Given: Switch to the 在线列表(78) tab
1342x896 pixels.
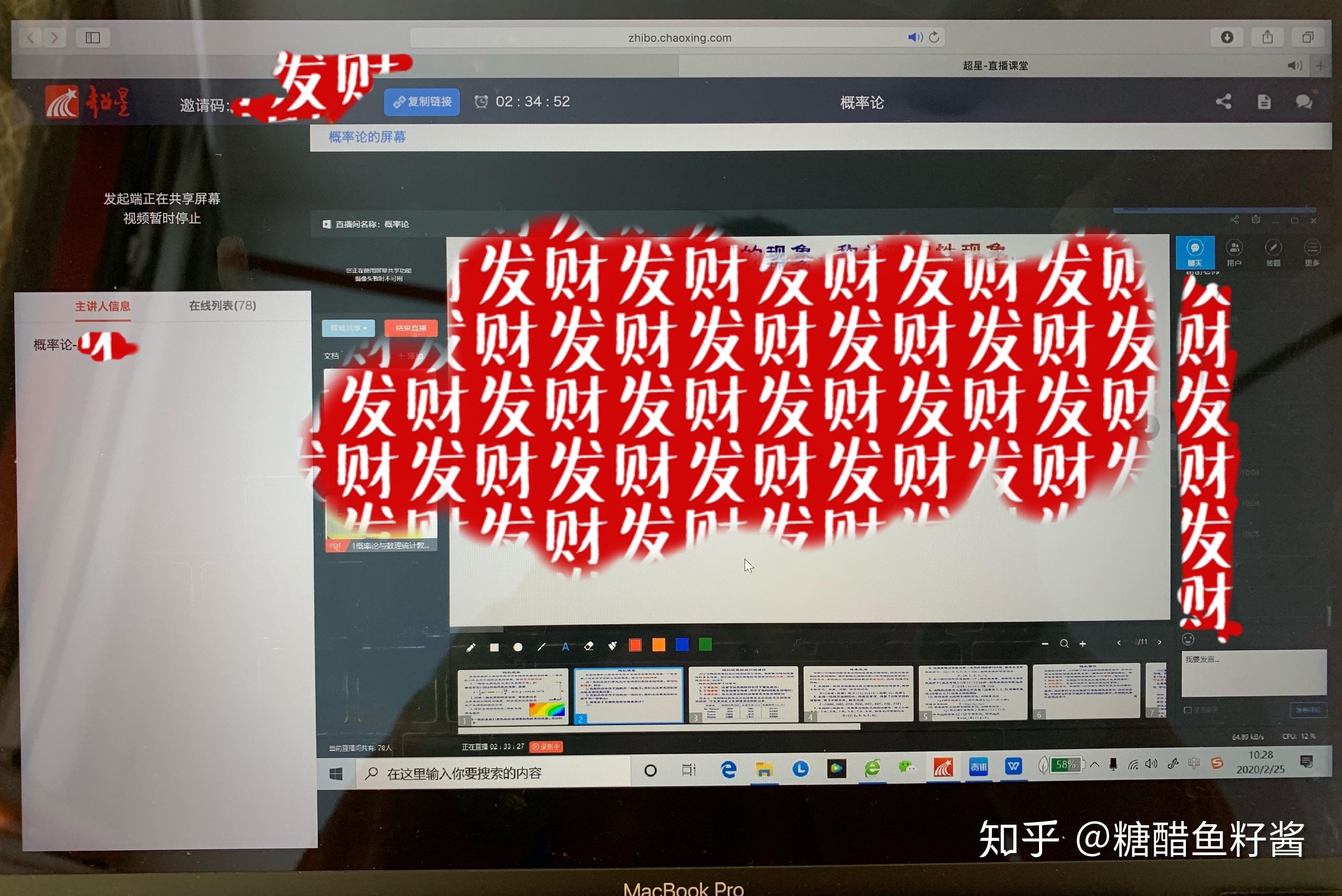Looking at the screenshot, I should [x=222, y=306].
